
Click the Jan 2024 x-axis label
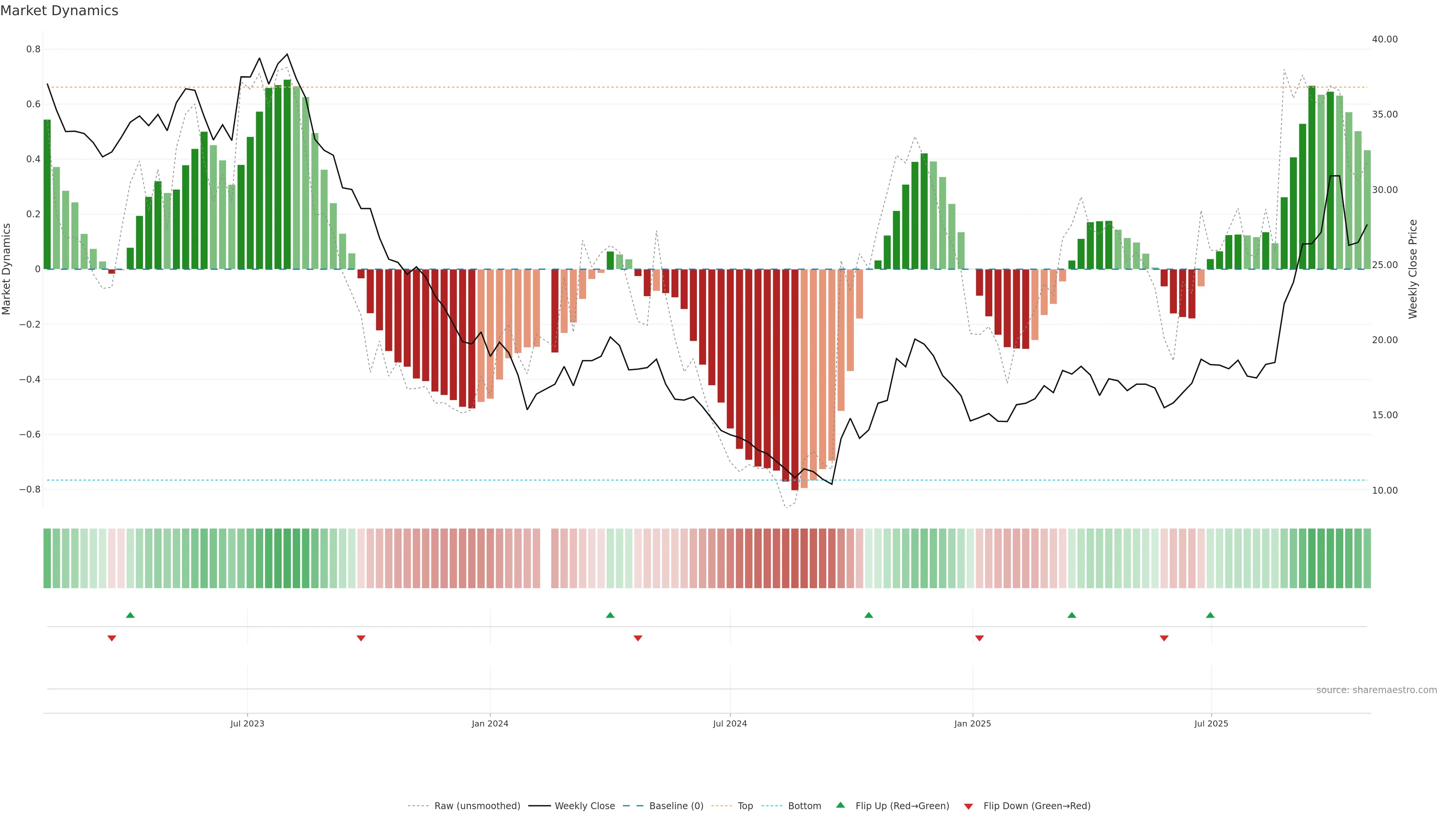tap(490, 723)
